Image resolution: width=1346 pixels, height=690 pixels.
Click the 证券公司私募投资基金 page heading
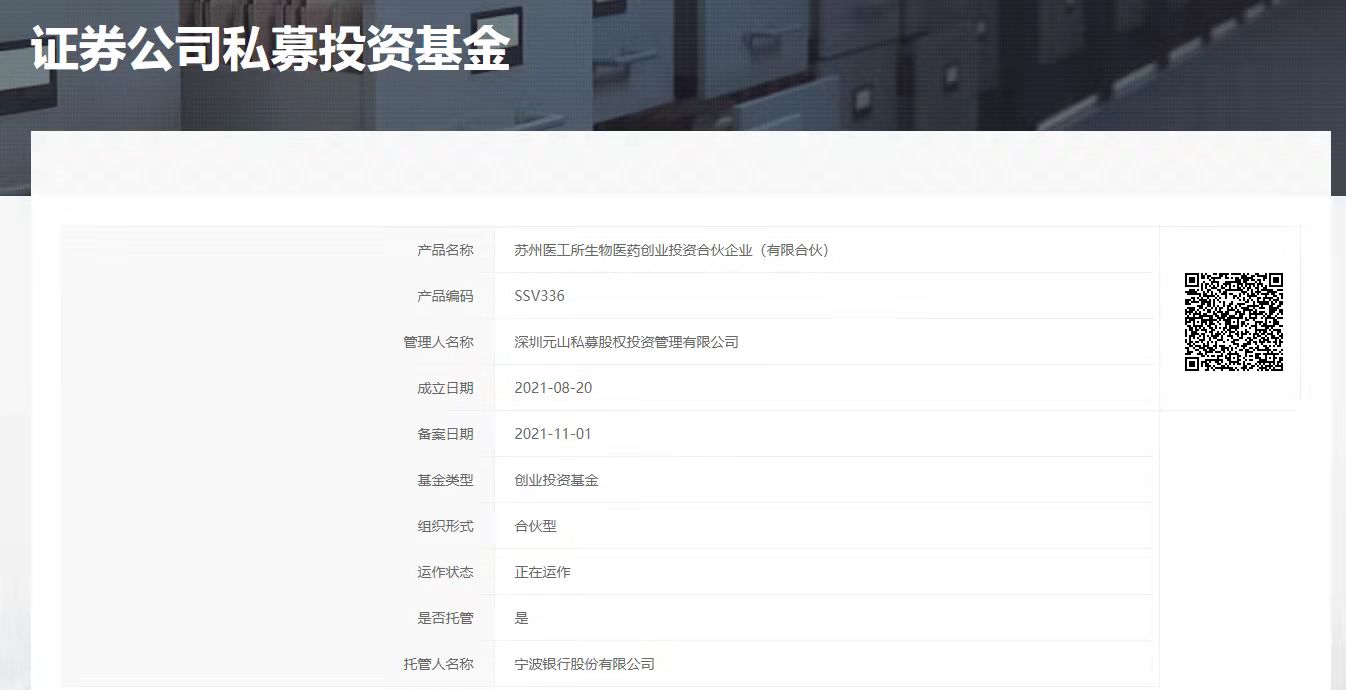pos(270,48)
